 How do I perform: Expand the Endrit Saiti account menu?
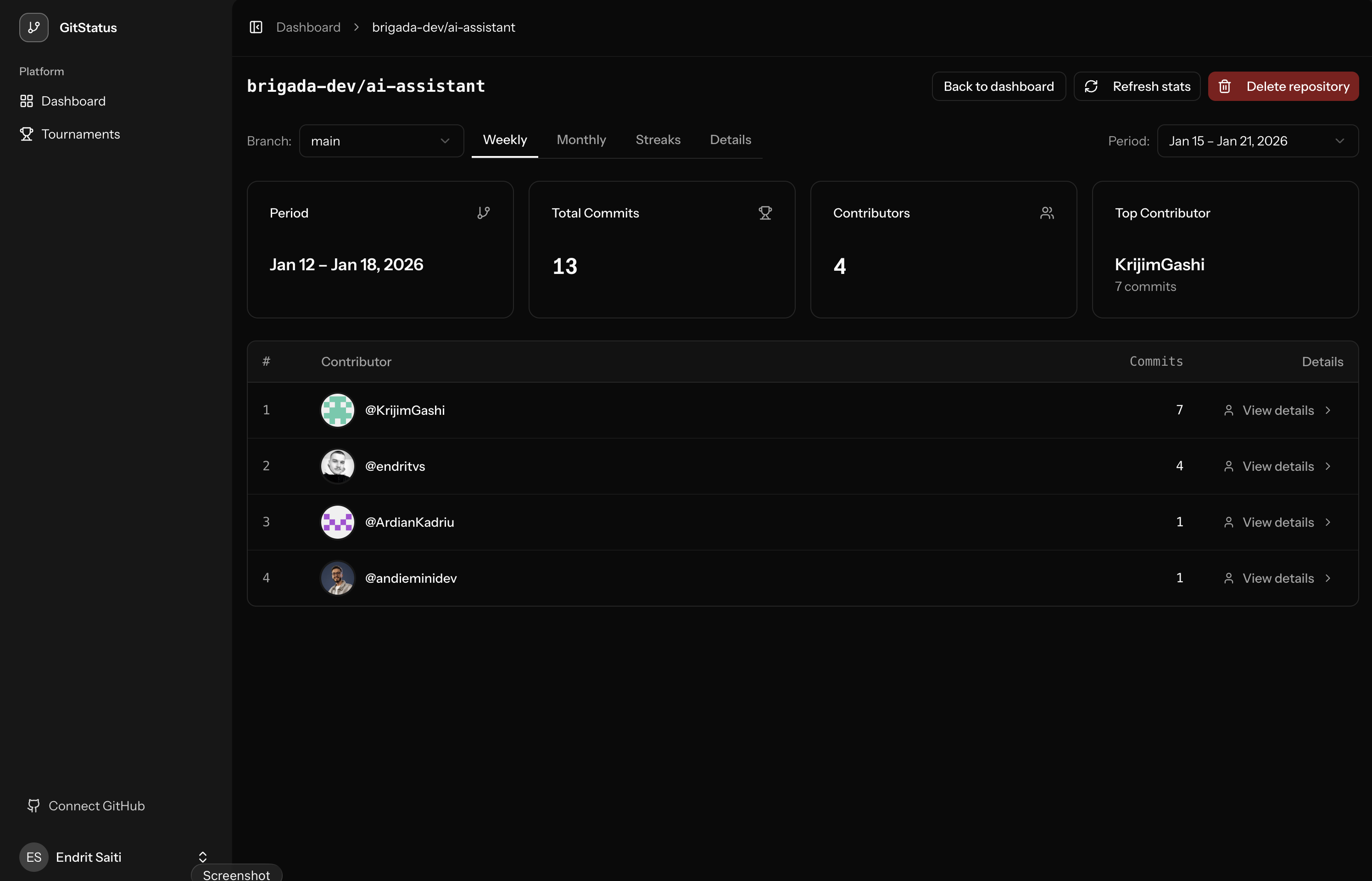tap(203, 856)
